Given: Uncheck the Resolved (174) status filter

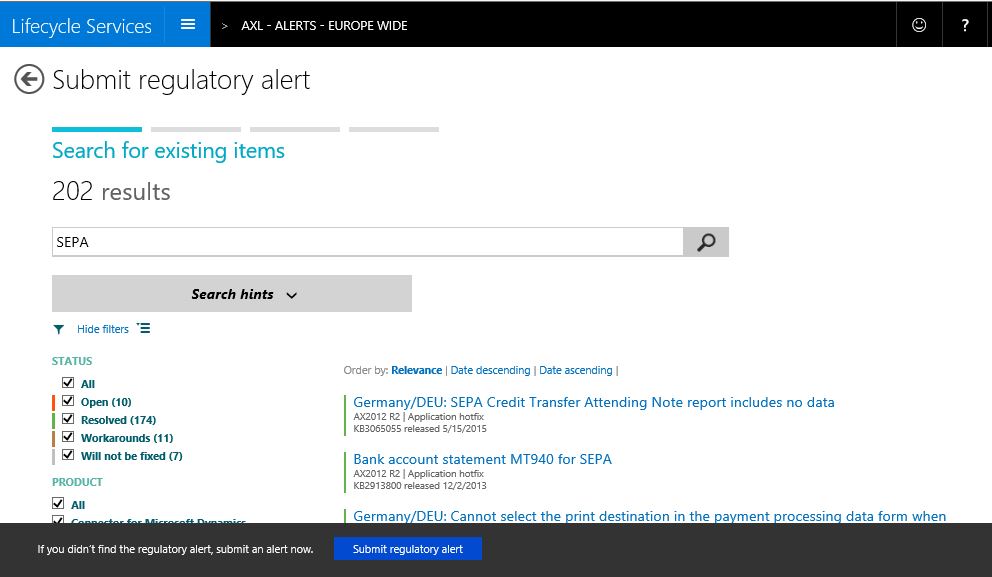Looking at the screenshot, I should tap(68, 418).
